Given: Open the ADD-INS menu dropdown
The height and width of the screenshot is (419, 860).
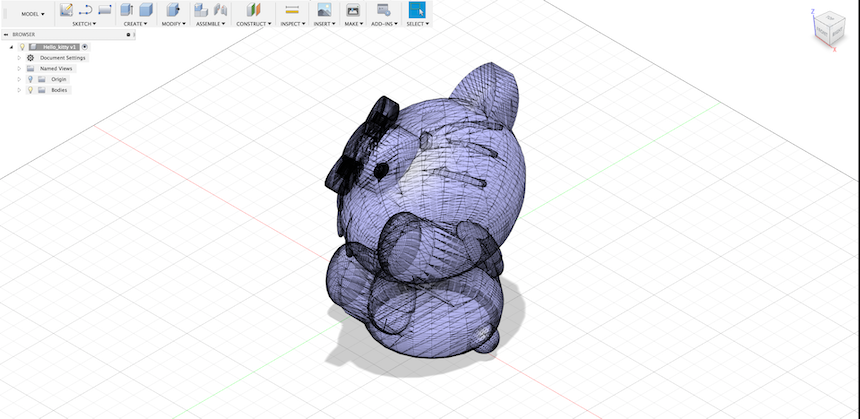Looking at the screenshot, I should coord(384,24).
